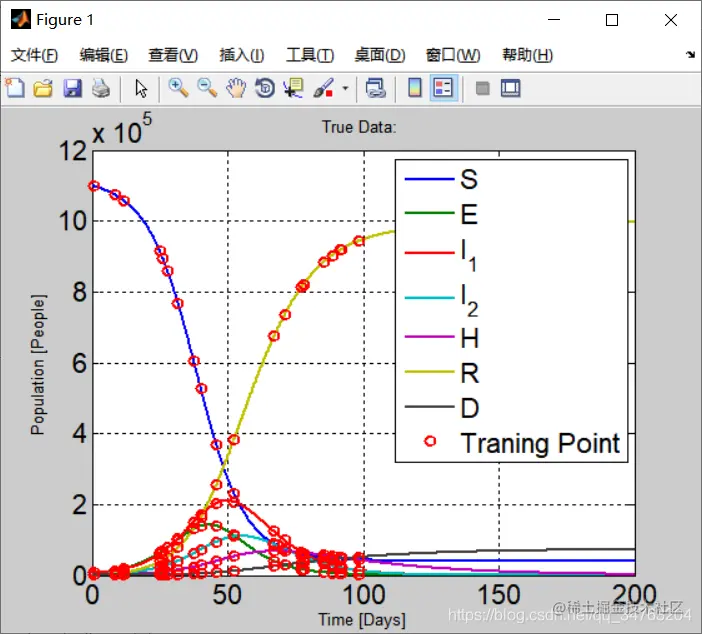
Task: Select the Data Cursor tool
Action: click(294, 88)
